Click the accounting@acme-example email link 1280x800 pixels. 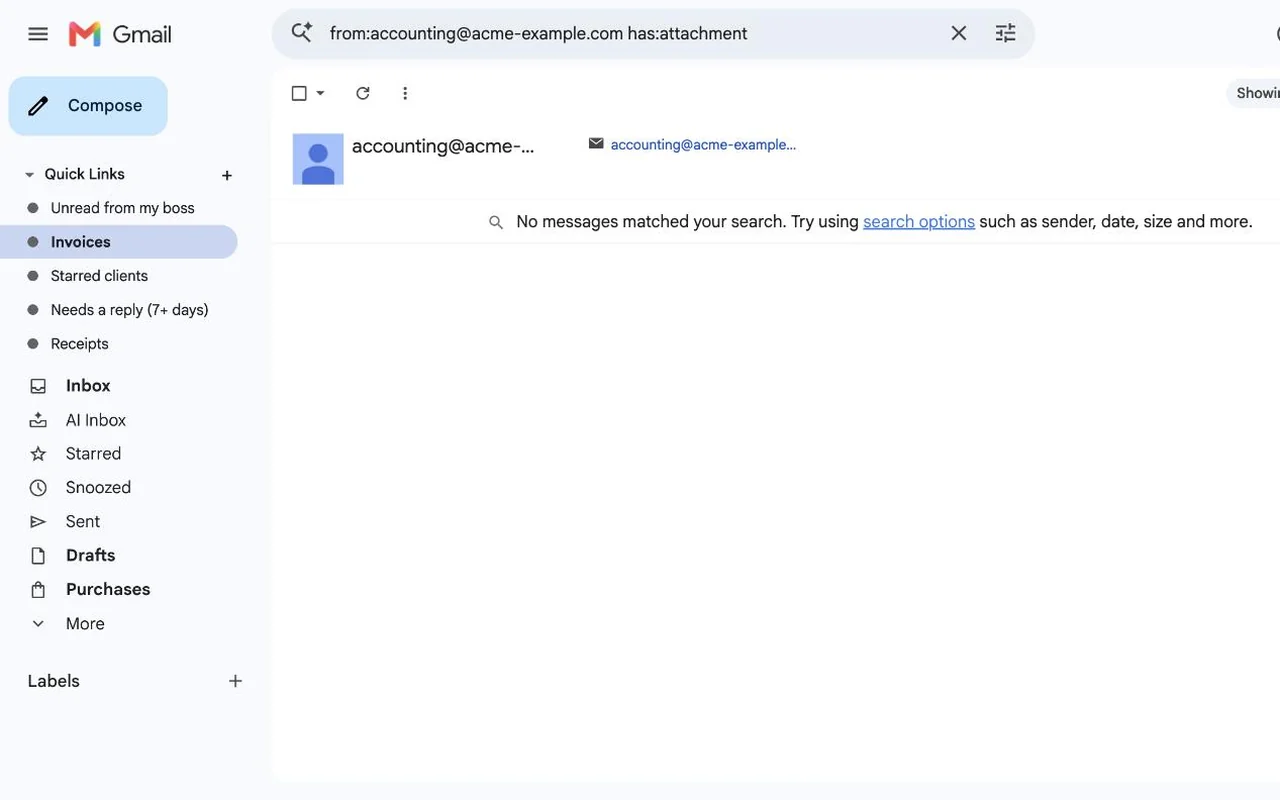point(703,144)
